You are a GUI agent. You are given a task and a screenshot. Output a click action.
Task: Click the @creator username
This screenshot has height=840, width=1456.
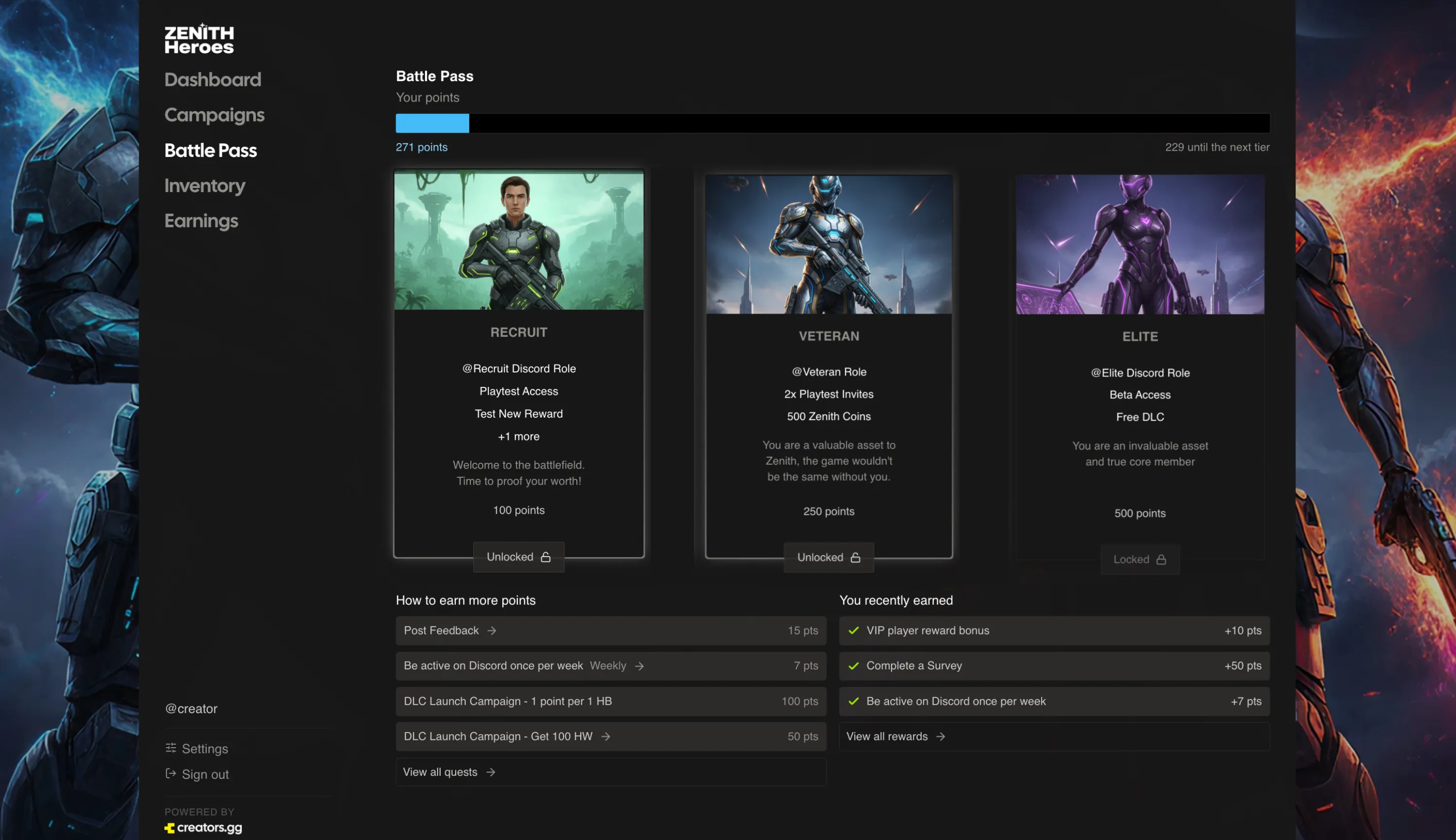tap(191, 709)
